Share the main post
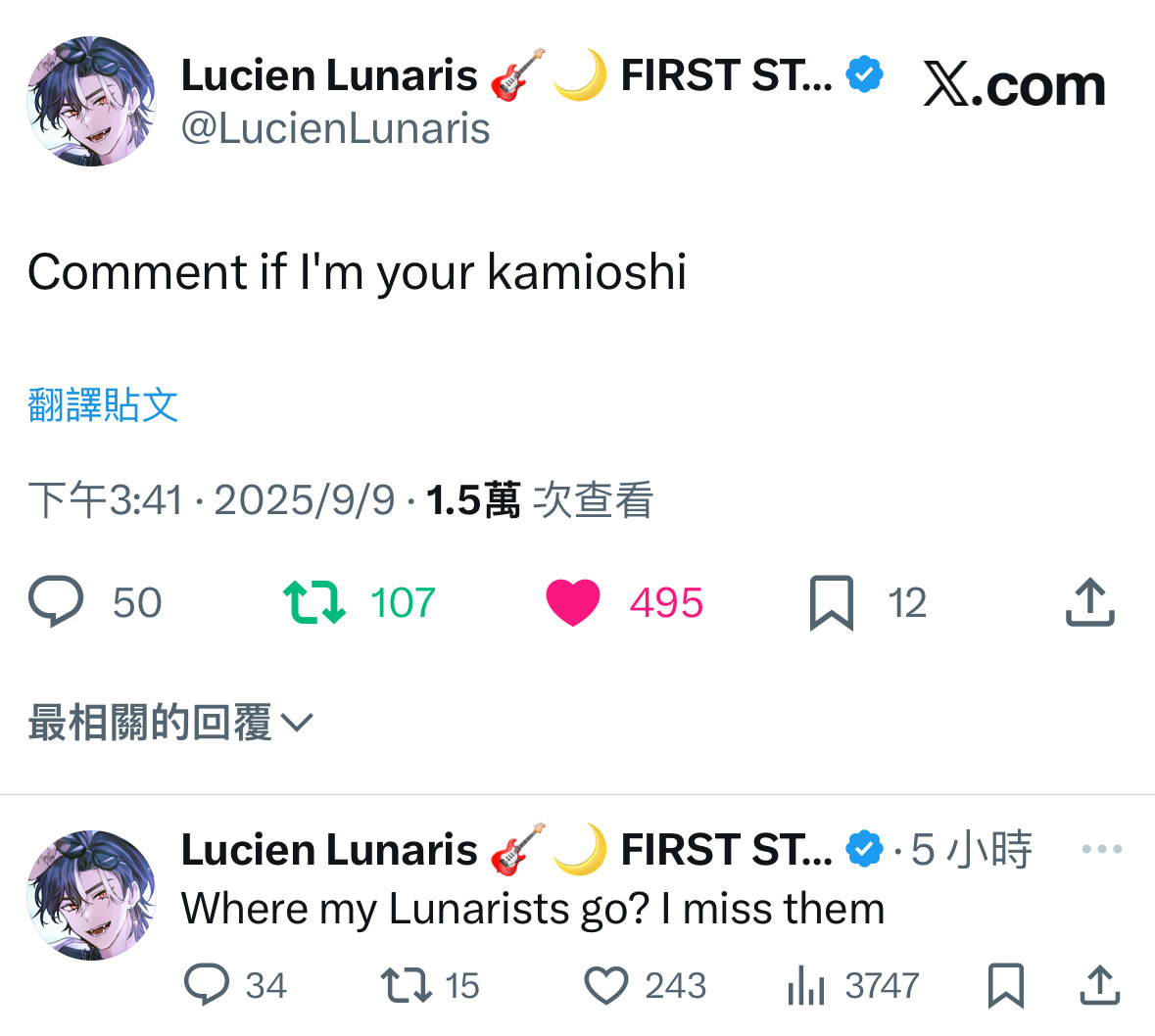Image resolution: width=1155 pixels, height=1036 pixels. 1089,602
